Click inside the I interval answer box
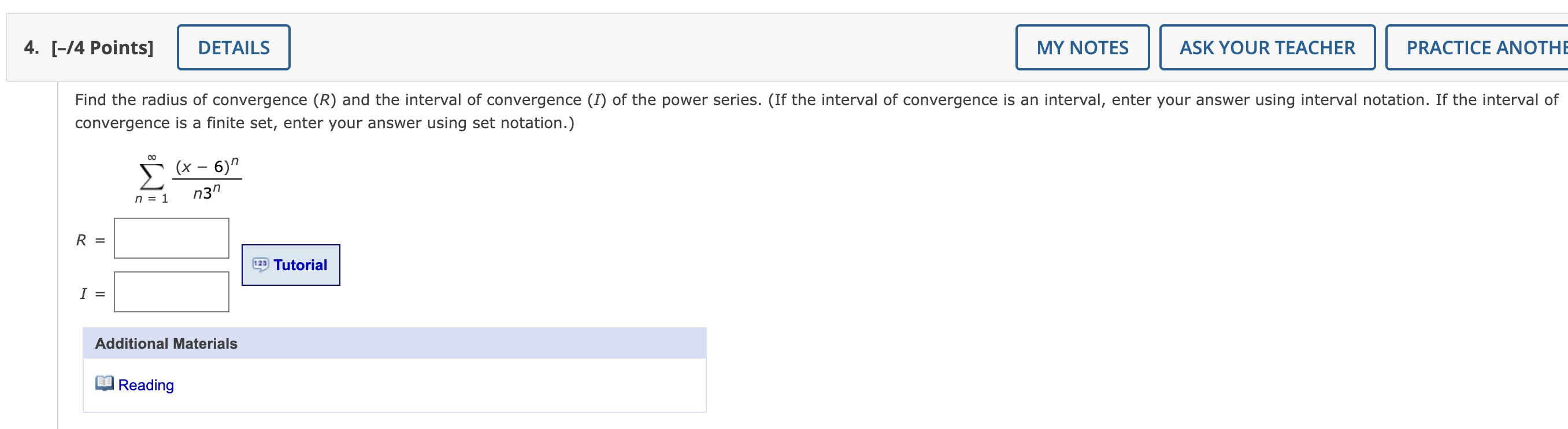This screenshot has width=1568, height=429. click(x=170, y=292)
